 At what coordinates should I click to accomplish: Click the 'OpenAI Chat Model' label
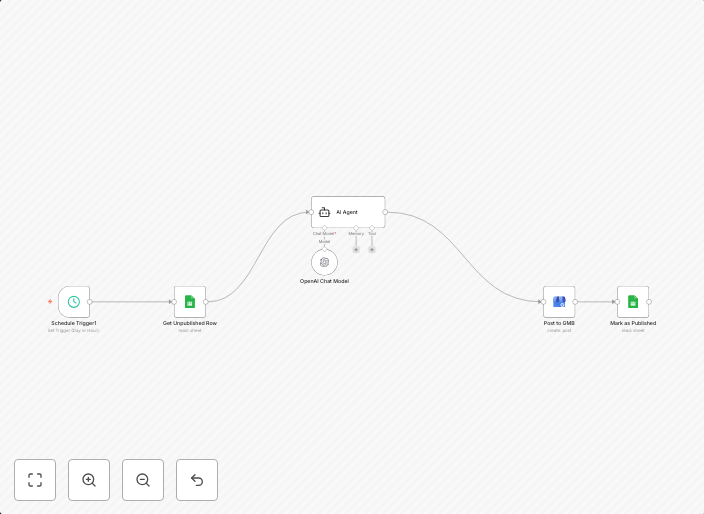[324, 281]
